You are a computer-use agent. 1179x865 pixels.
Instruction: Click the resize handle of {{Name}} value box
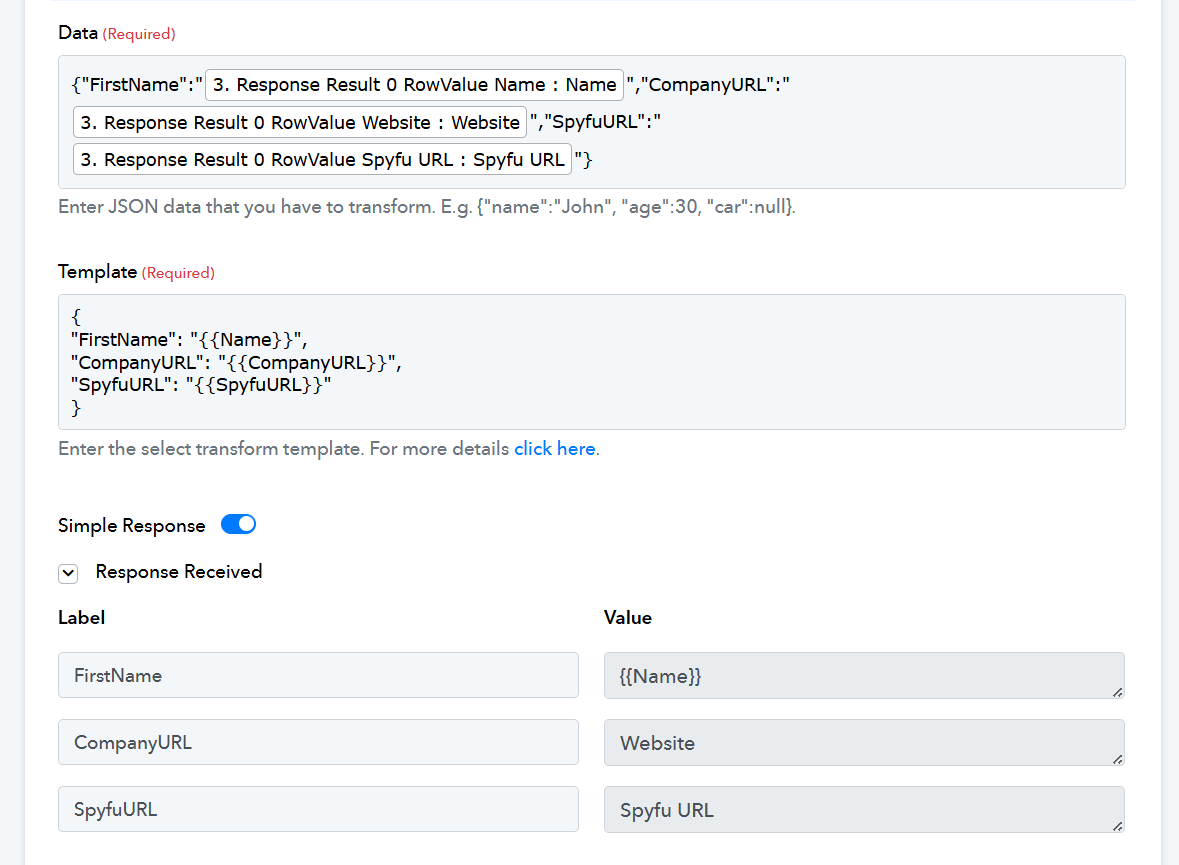[1117, 691]
